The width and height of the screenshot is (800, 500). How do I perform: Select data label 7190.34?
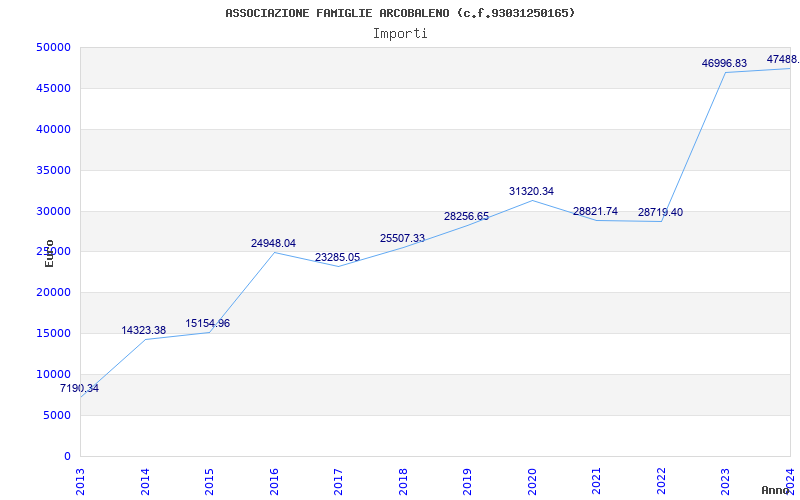tap(79, 388)
